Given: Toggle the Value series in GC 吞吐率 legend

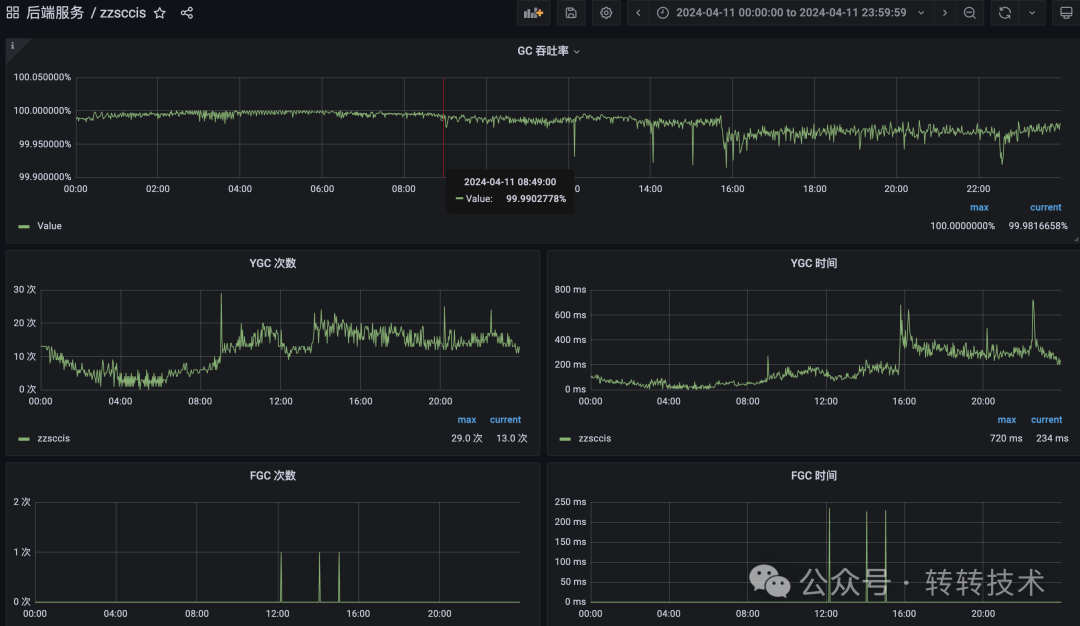Looking at the screenshot, I should coord(49,226).
